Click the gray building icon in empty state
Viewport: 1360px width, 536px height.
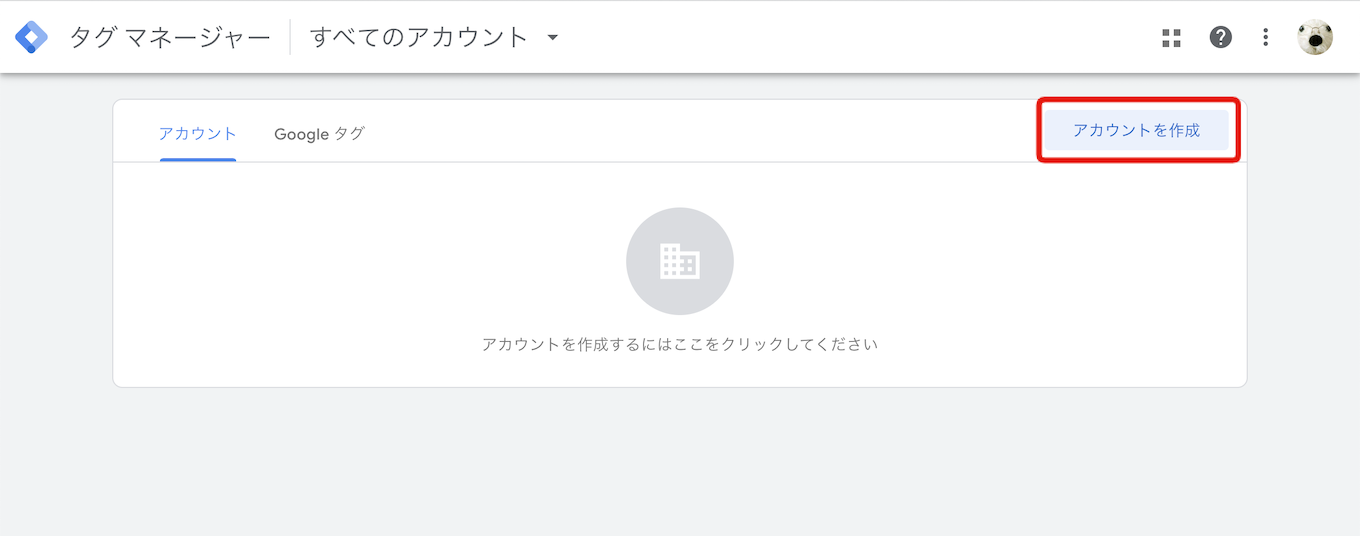pos(680,261)
